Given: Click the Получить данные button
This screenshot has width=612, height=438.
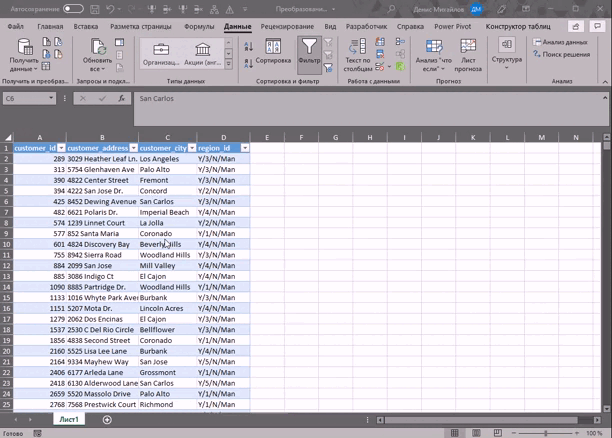Looking at the screenshot, I should 24,55.
